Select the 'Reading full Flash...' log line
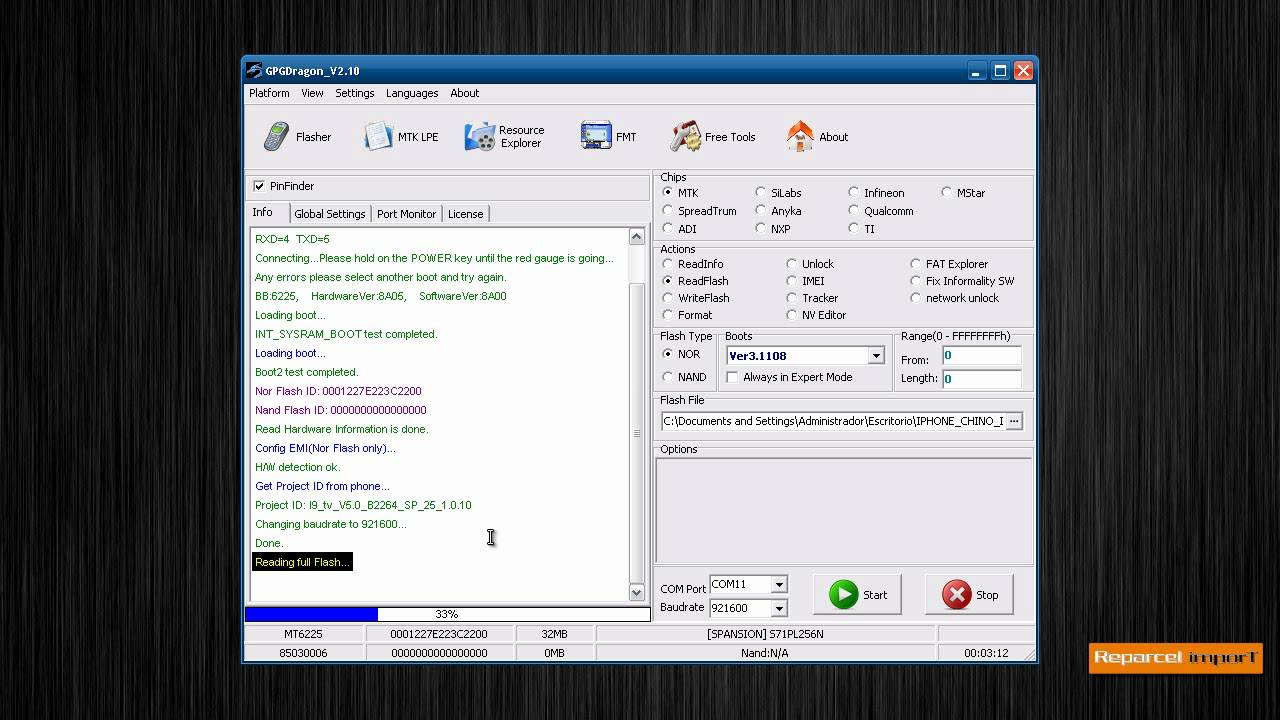1280x720 pixels. point(302,562)
